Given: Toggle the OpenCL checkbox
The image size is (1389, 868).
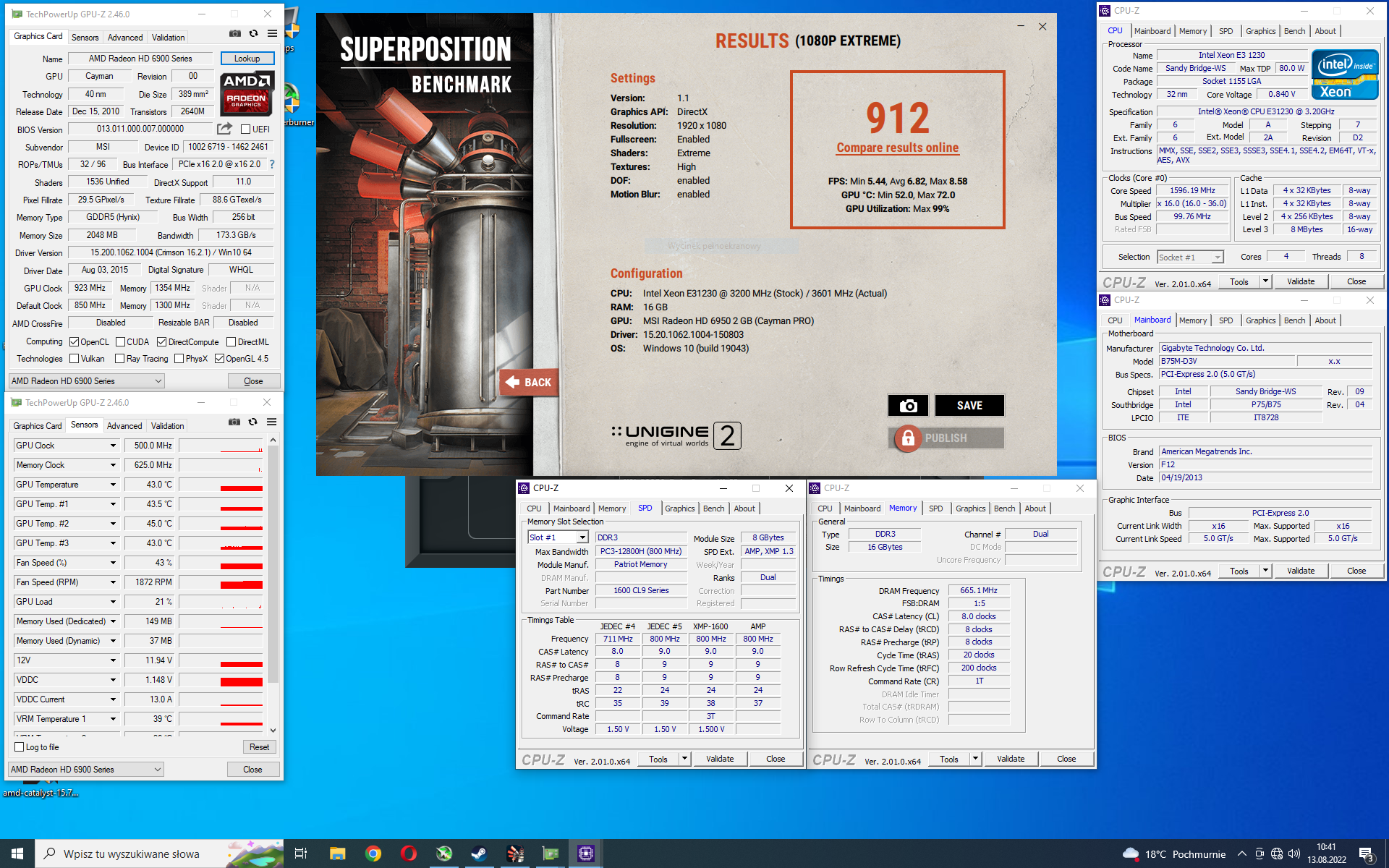Looking at the screenshot, I should [x=74, y=342].
